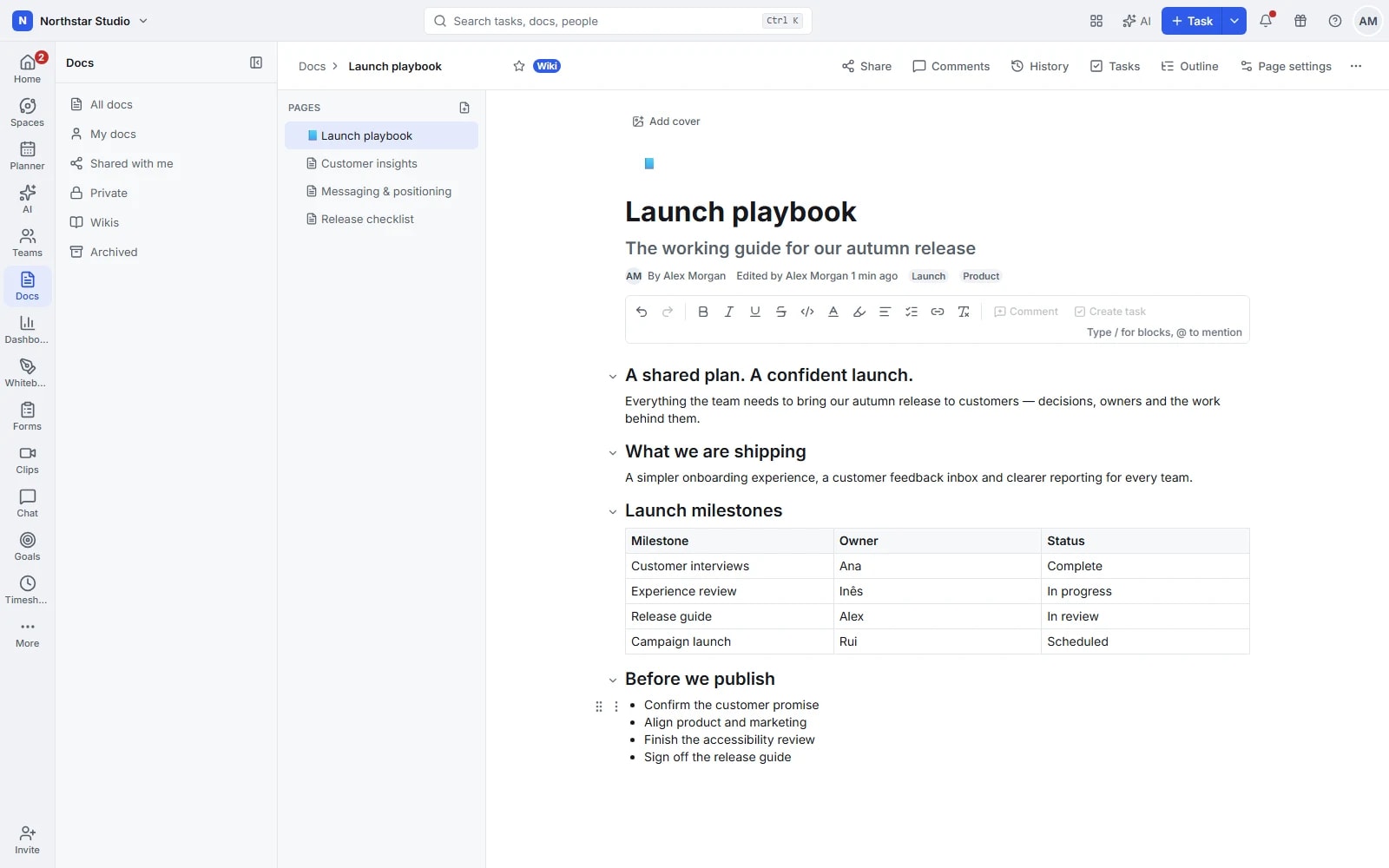1389x868 pixels.
Task: Open Clips in left rail
Action: (x=27, y=459)
